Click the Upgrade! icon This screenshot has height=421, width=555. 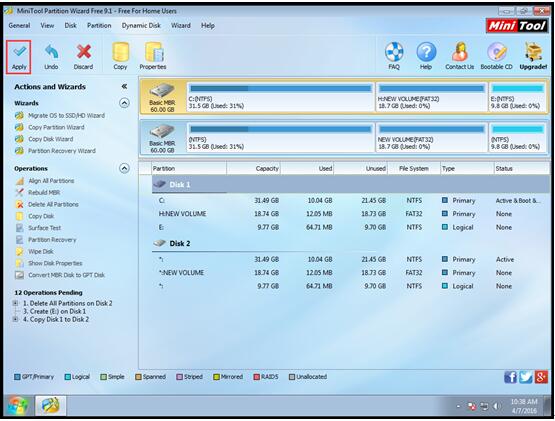(x=533, y=52)
